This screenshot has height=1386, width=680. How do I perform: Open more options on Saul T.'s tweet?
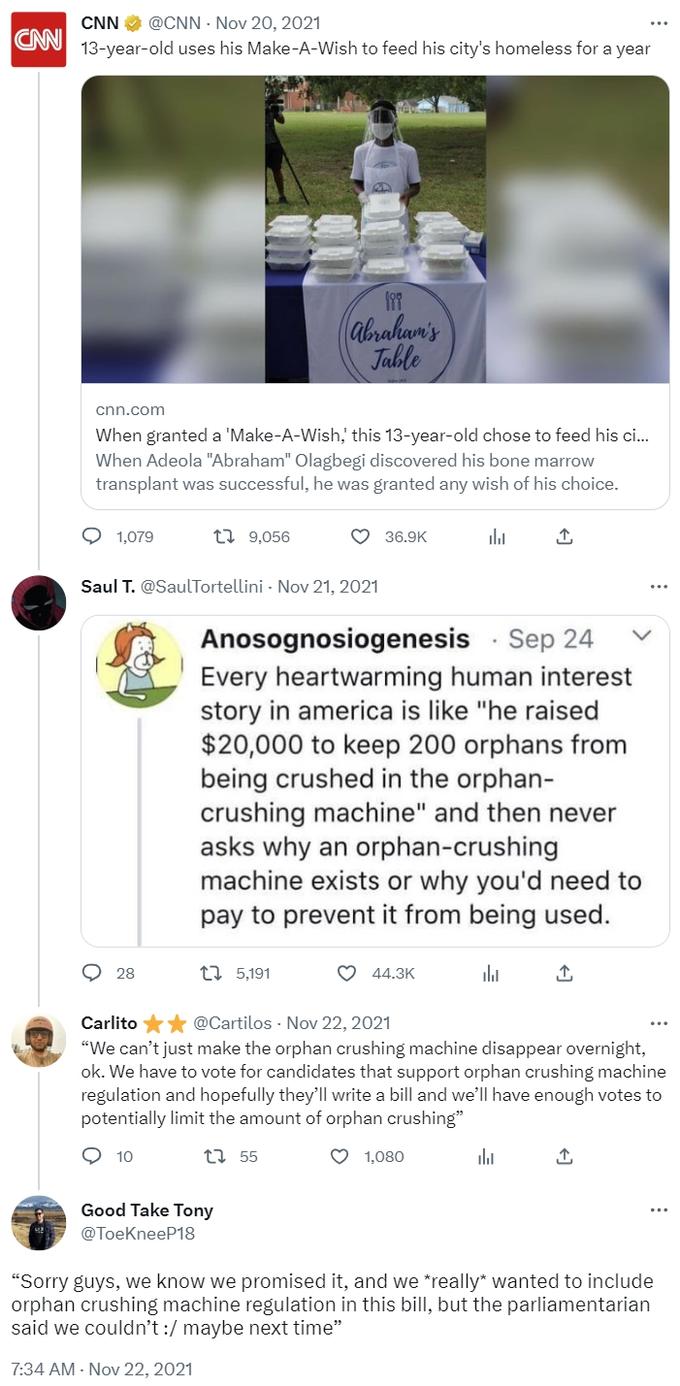658,586
